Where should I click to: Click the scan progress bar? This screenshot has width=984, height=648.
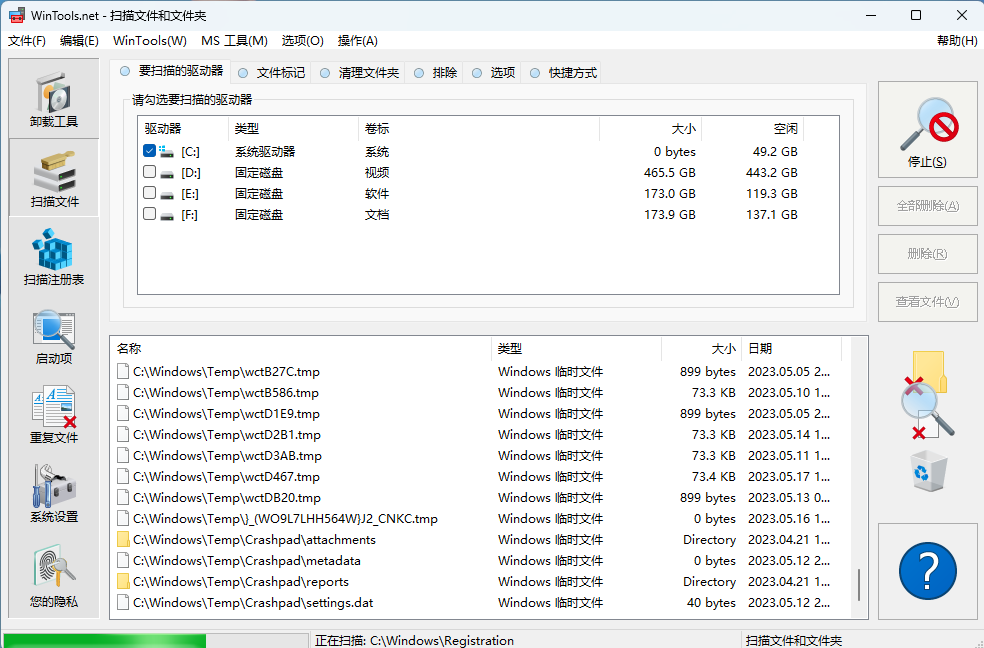(155, 640)
